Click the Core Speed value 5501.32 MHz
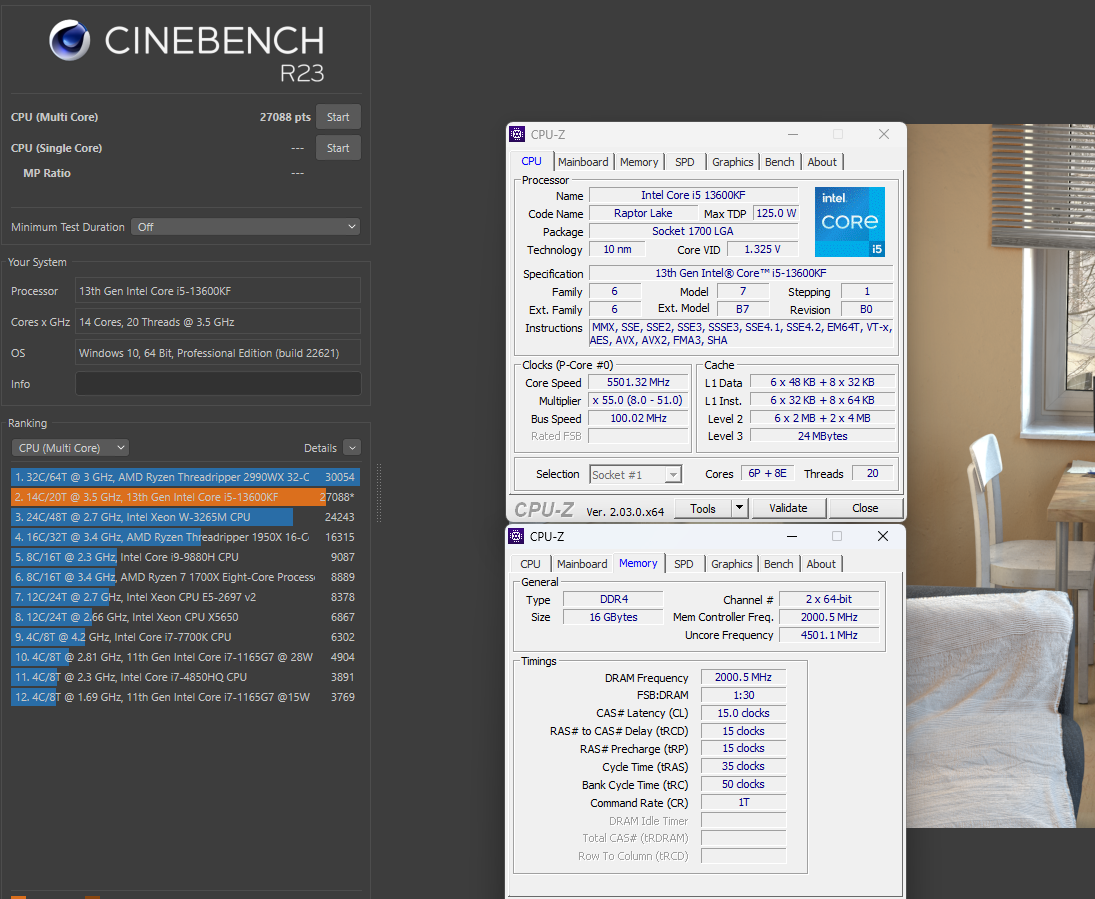 [638, 382]
